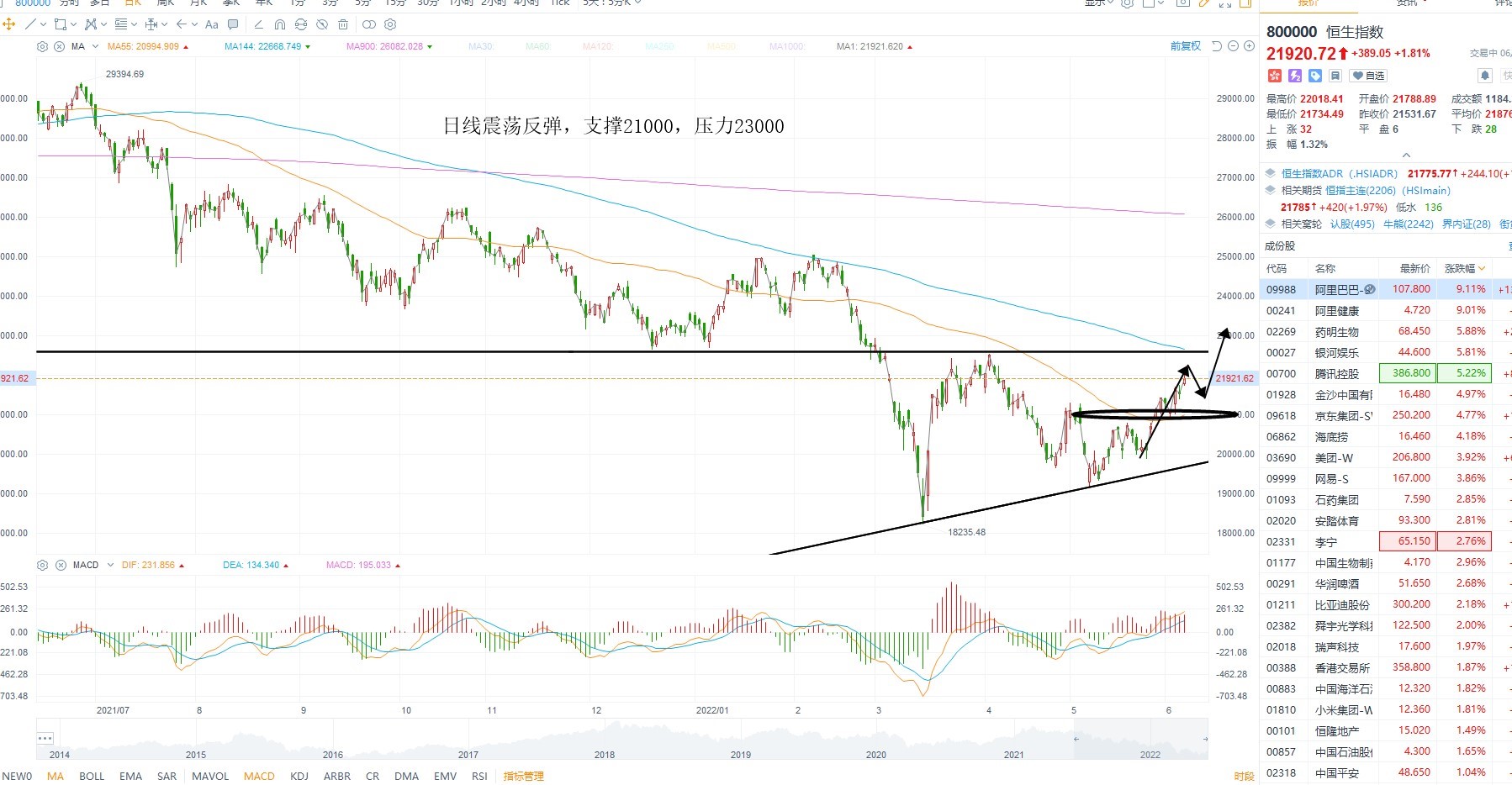Zoom in chart with plus icon
Image resolution: width=1512 pixels, height=785 pixels.
1249,46
